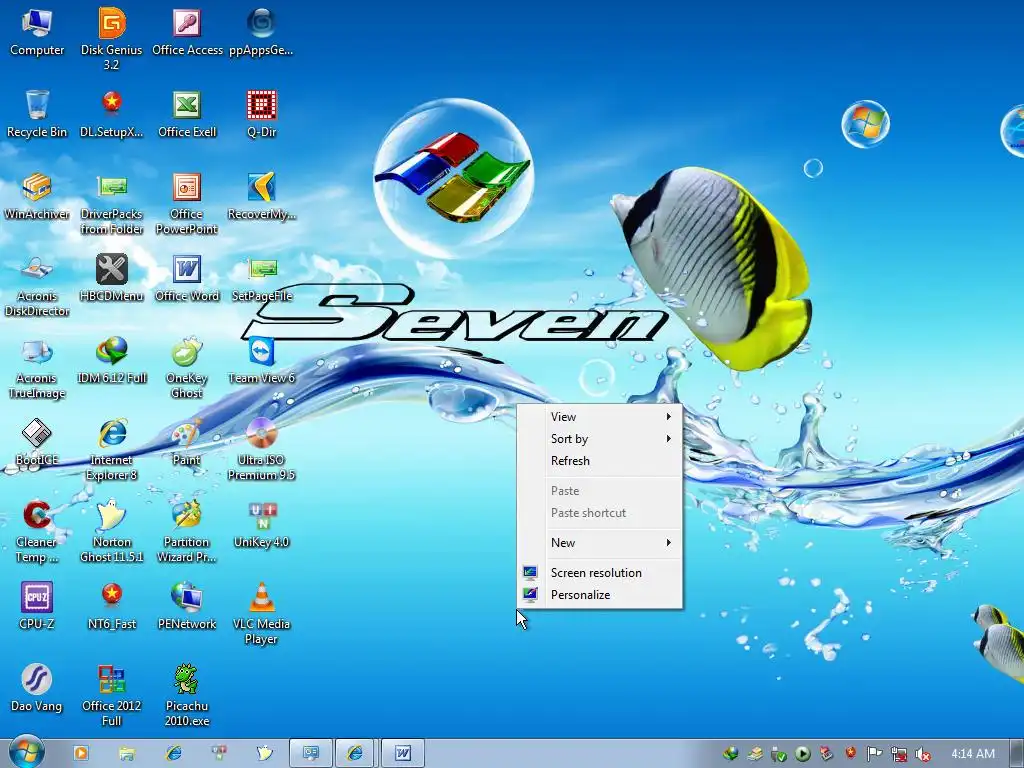Select the DL.SetupX... icon
Image resolution: width=1024 pixels, height=768 pixels.
[112, 114]
